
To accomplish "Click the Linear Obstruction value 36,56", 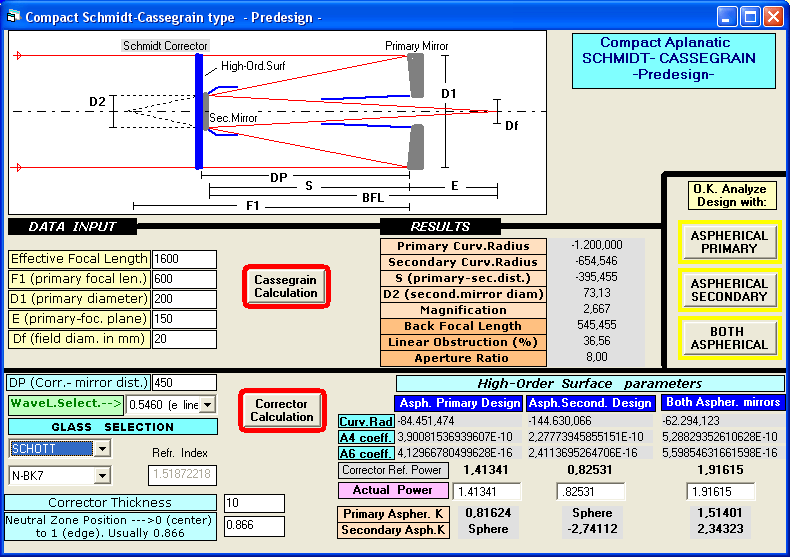I will [x=597, y=341].
